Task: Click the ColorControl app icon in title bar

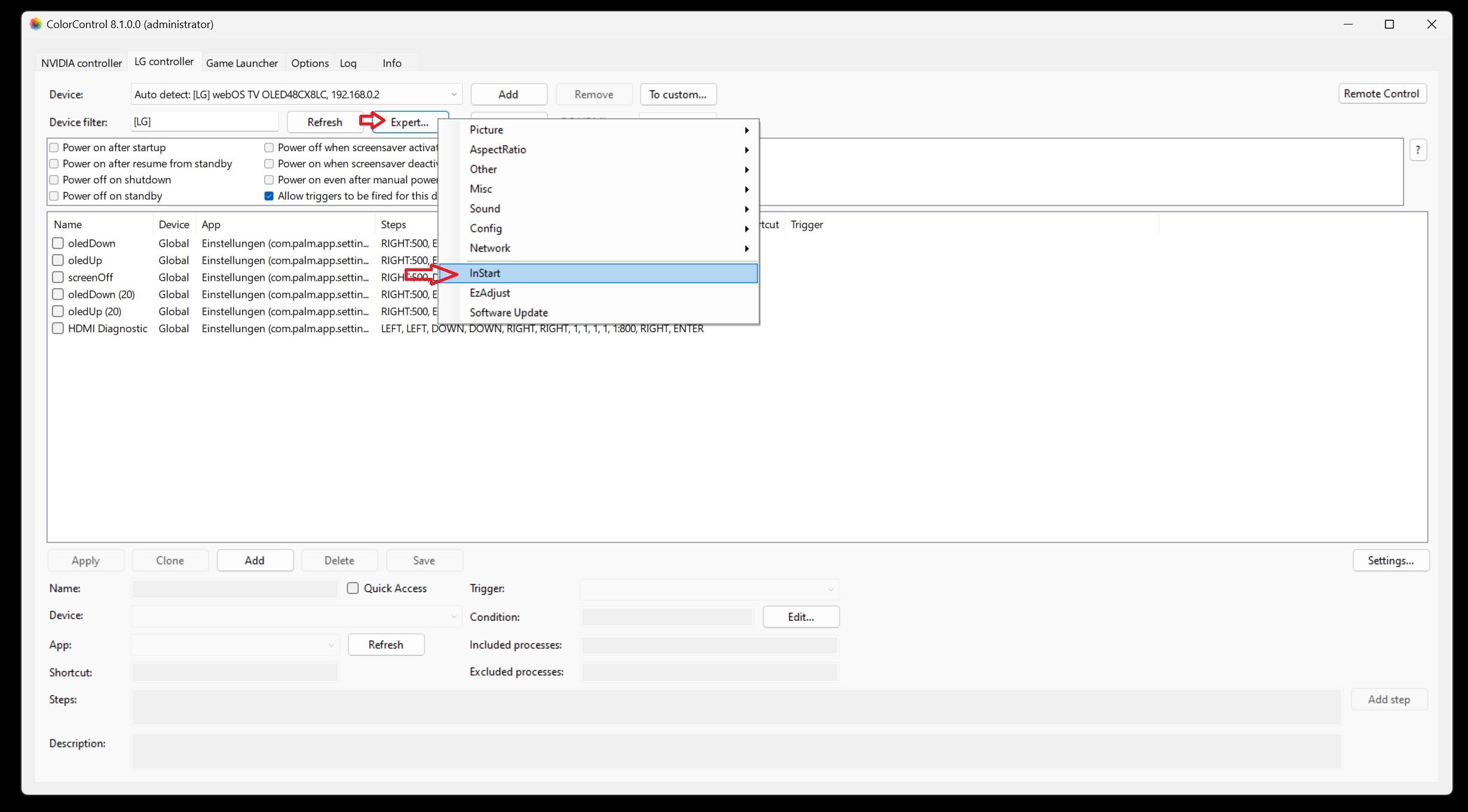Action: (x=36, y=24)
